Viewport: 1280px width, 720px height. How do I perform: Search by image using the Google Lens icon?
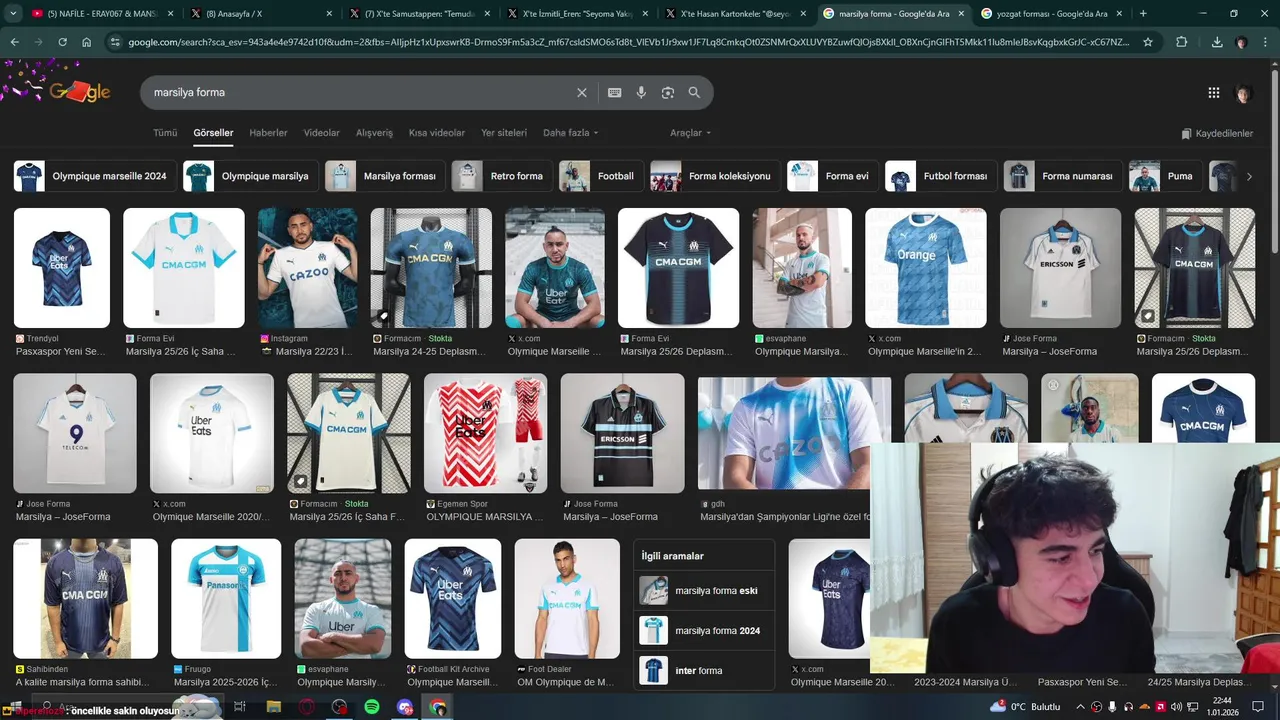tap(668, 92)
